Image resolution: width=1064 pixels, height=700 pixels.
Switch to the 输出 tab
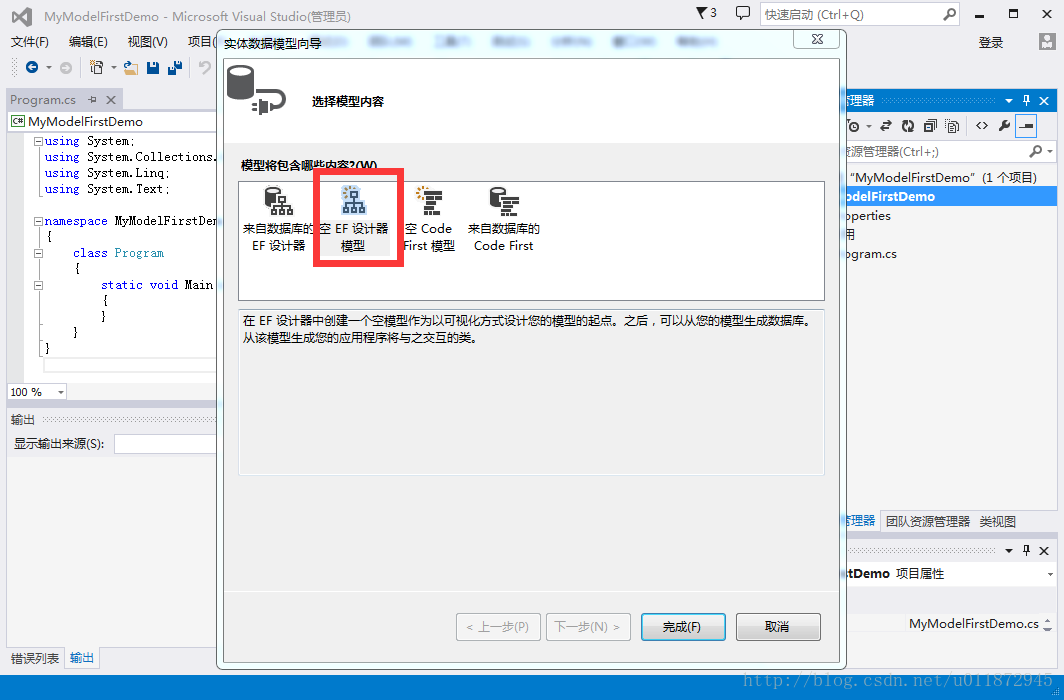pyautogui.click(x=82, y=658)
